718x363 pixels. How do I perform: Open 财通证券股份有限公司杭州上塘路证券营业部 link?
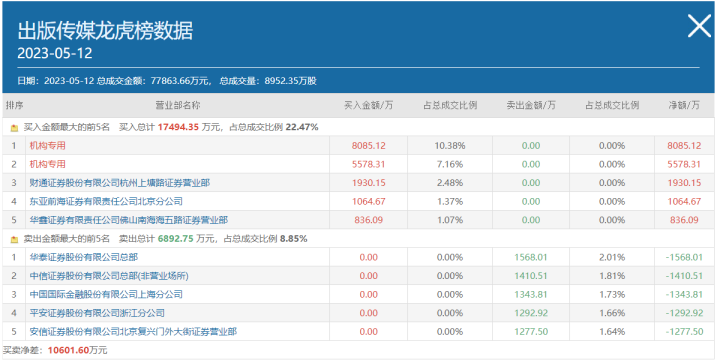point(120,183)
